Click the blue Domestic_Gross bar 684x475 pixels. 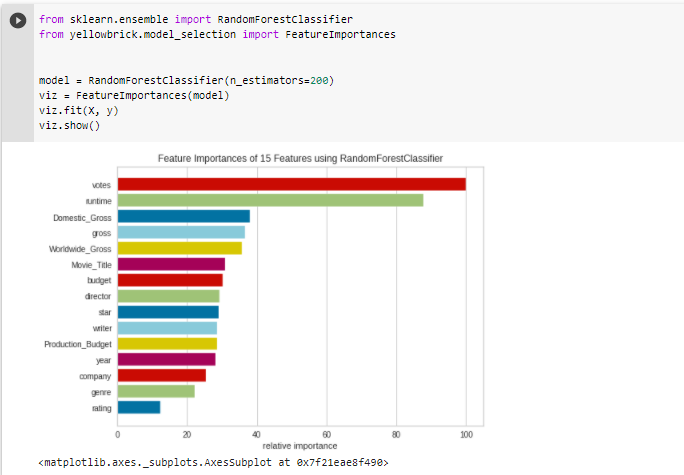184,216
